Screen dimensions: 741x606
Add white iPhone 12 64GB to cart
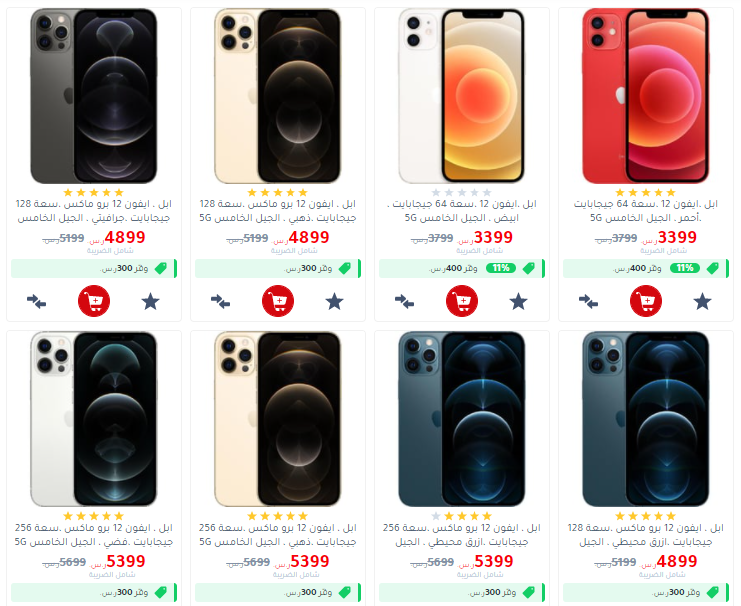(x=462, y=301)
